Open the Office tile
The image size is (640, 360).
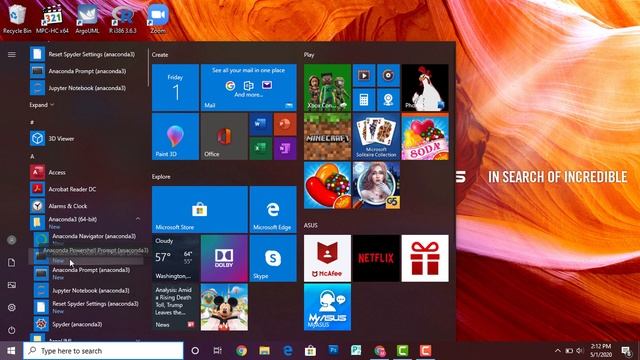[x=224, y=136]
